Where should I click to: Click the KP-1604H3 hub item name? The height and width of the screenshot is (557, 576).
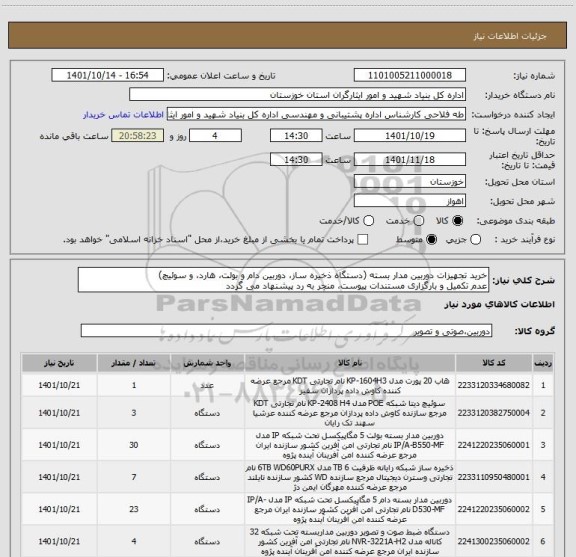350,385
